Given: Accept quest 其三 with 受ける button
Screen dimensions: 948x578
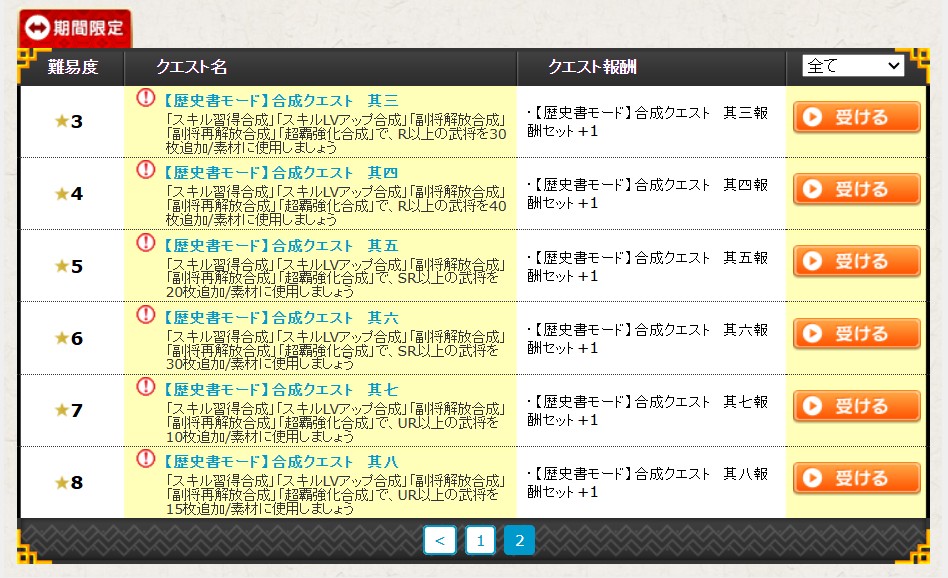Looking at the screenshot, I should [856, 117].
